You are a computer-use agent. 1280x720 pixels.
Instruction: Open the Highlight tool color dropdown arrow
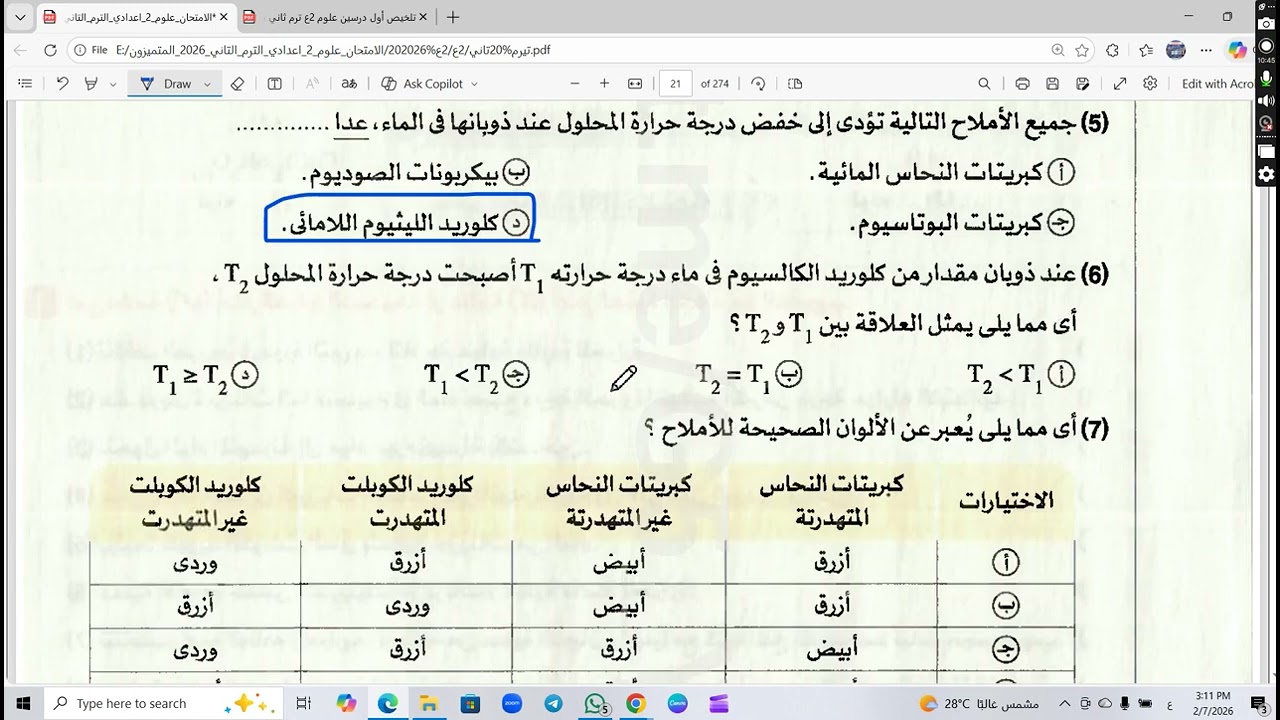pyautogui.click(x=112, y=84)
